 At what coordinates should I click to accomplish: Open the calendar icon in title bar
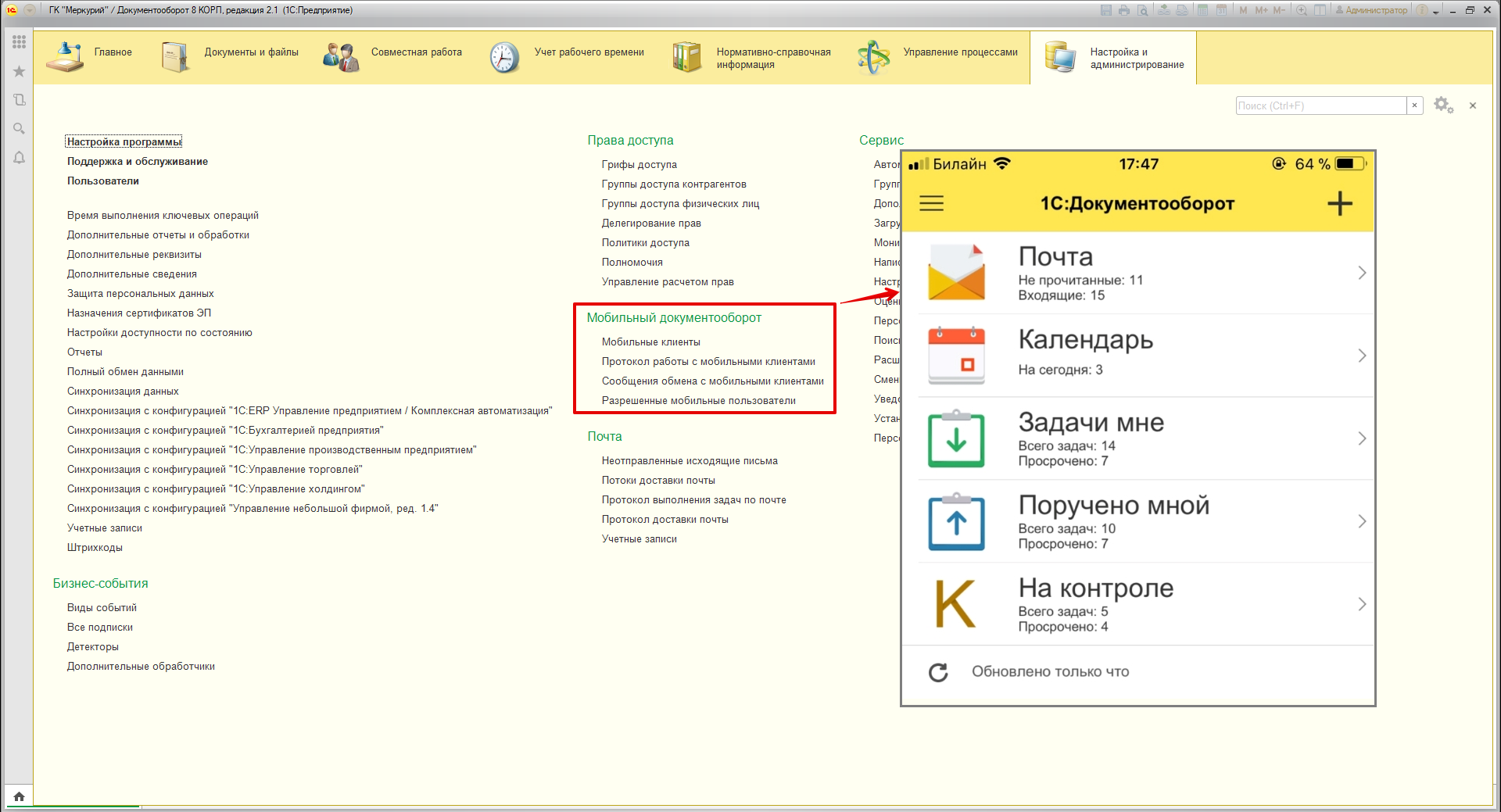click(1220, 10)
